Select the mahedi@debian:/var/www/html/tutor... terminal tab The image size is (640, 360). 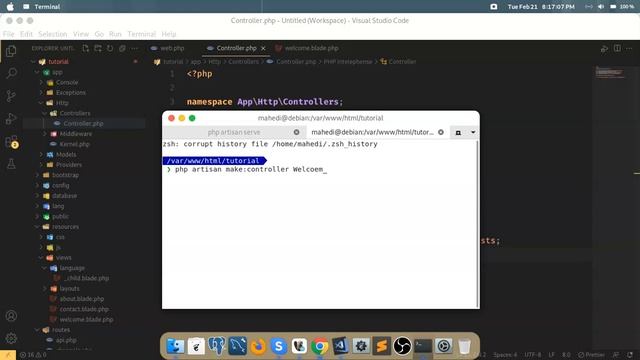(373, 132)
